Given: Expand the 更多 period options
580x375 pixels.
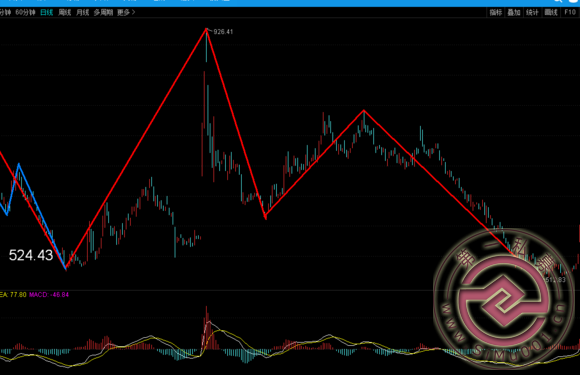Looking at the screenshot, I should click(x=126, y=13).
